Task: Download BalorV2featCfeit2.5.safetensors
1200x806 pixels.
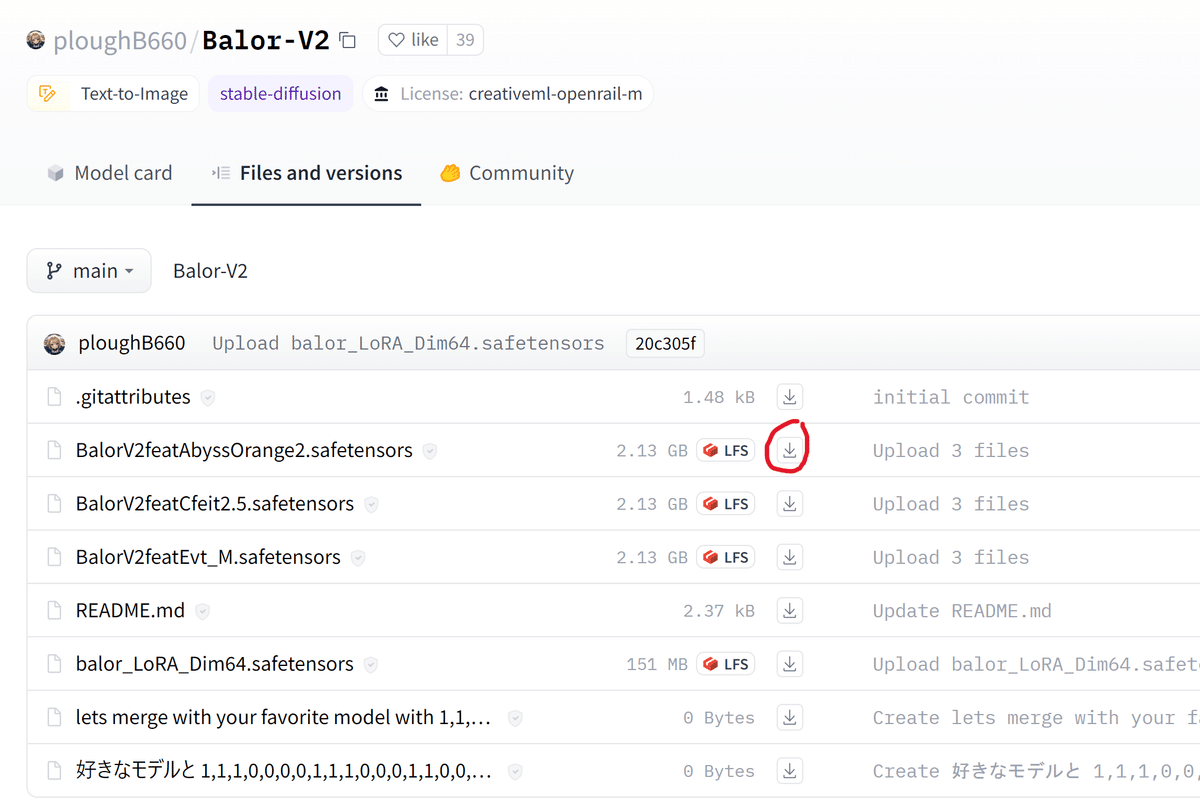Action: coord(790,504)
